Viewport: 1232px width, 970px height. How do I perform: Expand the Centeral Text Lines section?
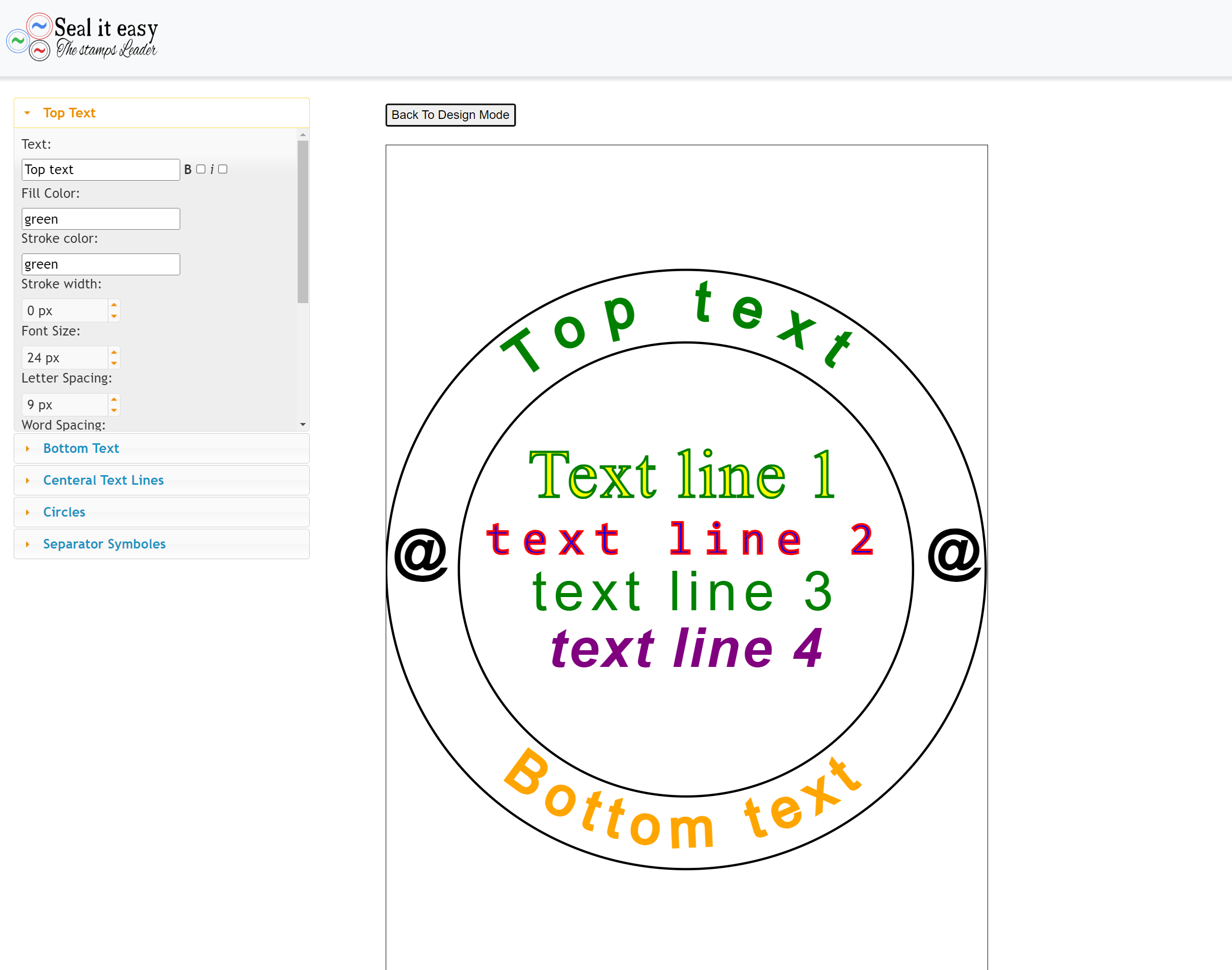(103, 480)
